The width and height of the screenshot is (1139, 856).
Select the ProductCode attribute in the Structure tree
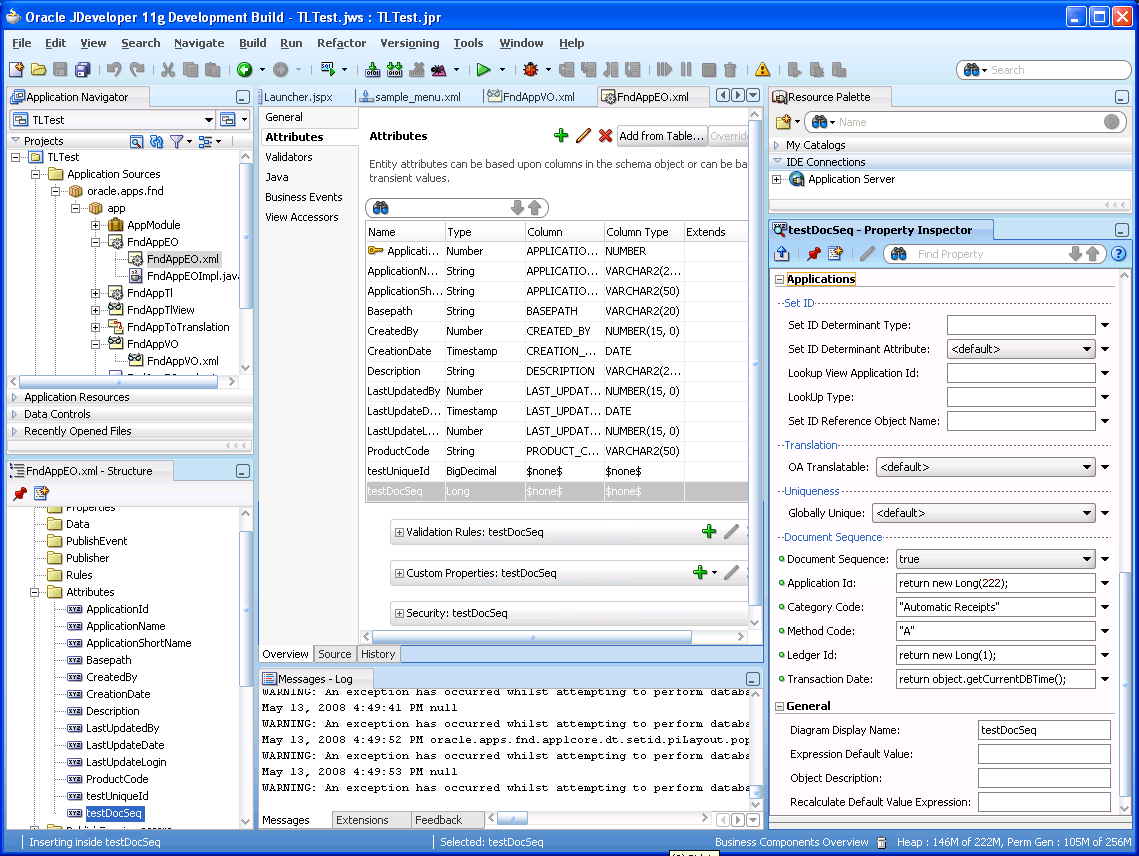[x=117, y=779]
